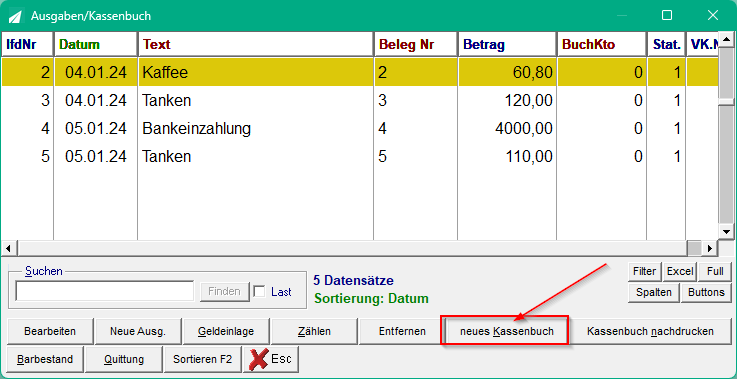Click the Datum column header

pyautogui.click(x=95, y=45)
